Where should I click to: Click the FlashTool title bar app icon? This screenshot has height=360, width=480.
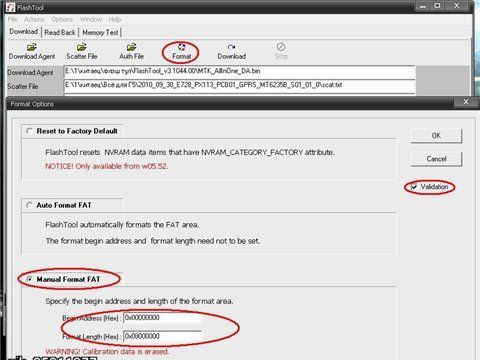tap(11, 7)
